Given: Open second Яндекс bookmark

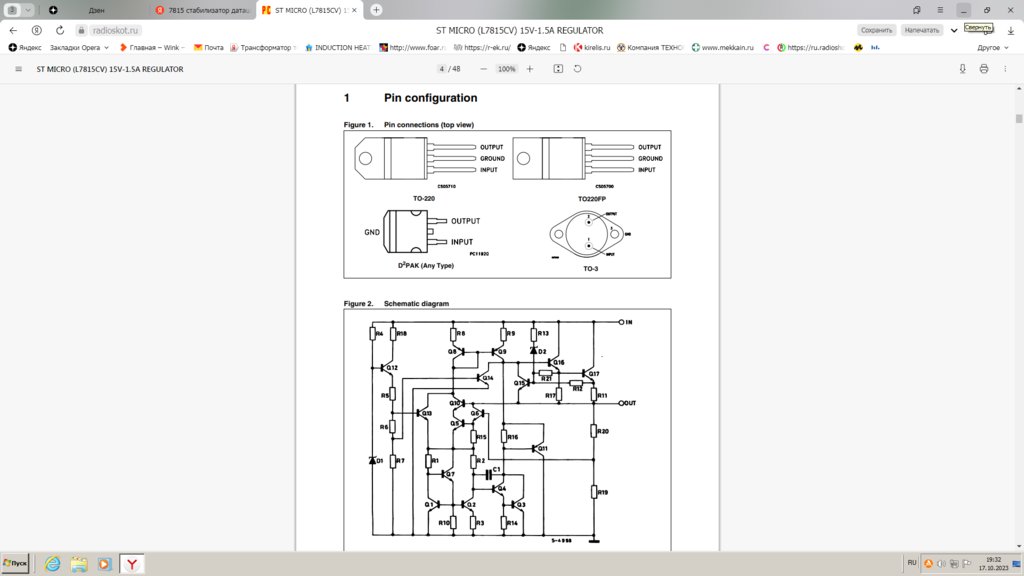Looking at the screenshot, I should [534, 47].
